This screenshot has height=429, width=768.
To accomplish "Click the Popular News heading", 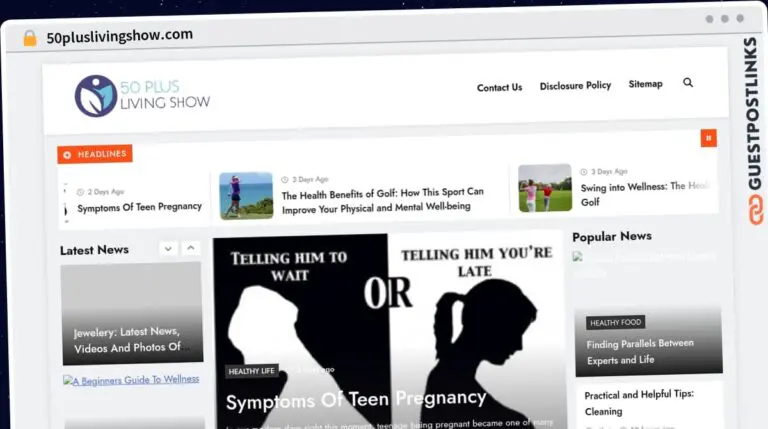I will click(612, 237).
